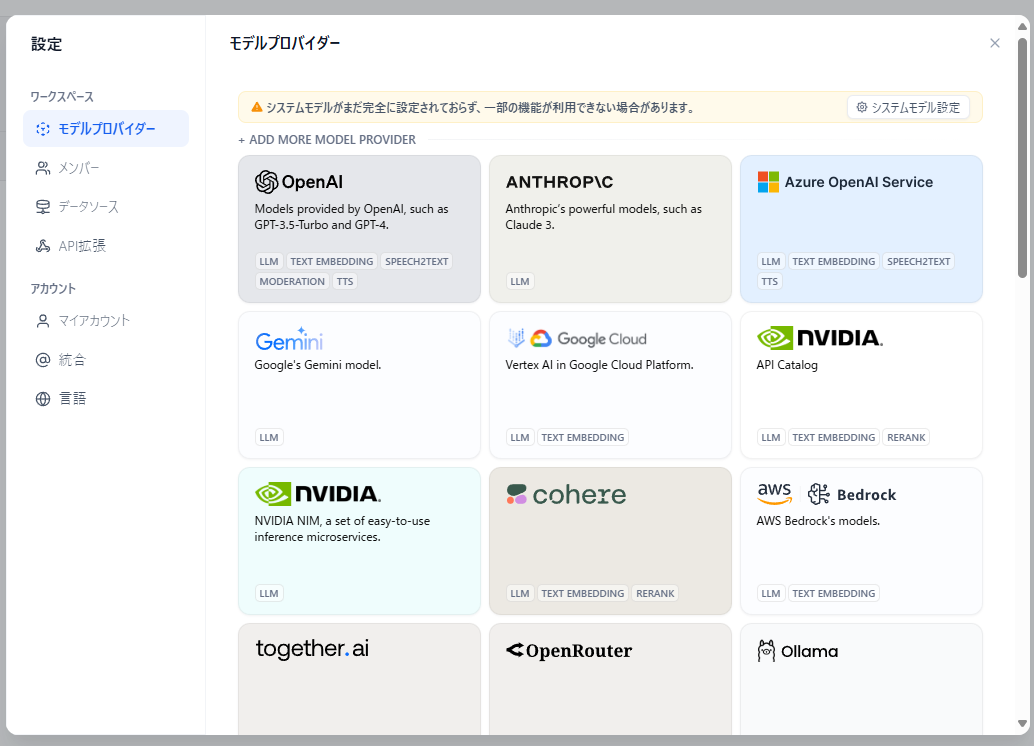
Task: Open the 統合 settings tab
Action: tap(106, 360)
